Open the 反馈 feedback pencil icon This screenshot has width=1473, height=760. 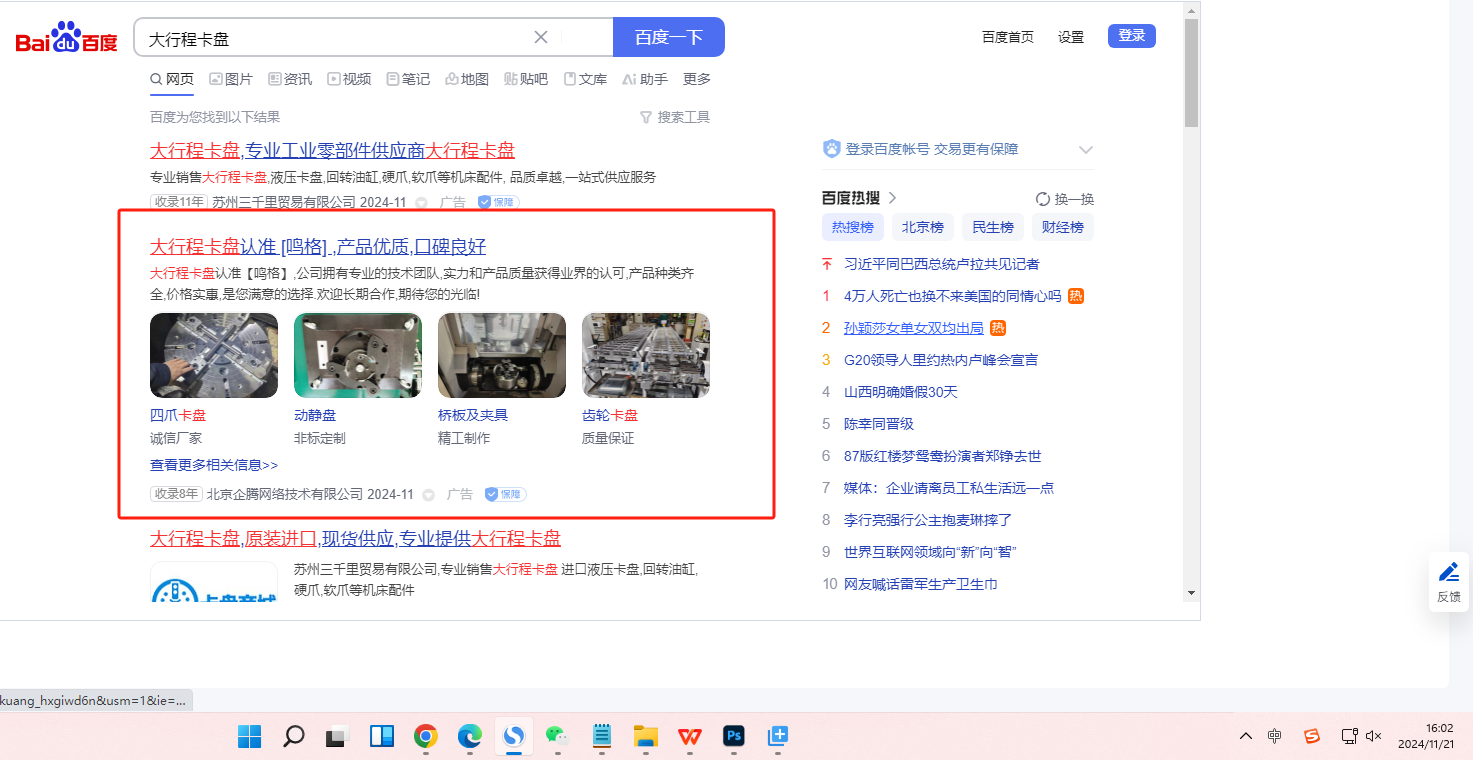pyautogui.click(x=1448, y=572)
